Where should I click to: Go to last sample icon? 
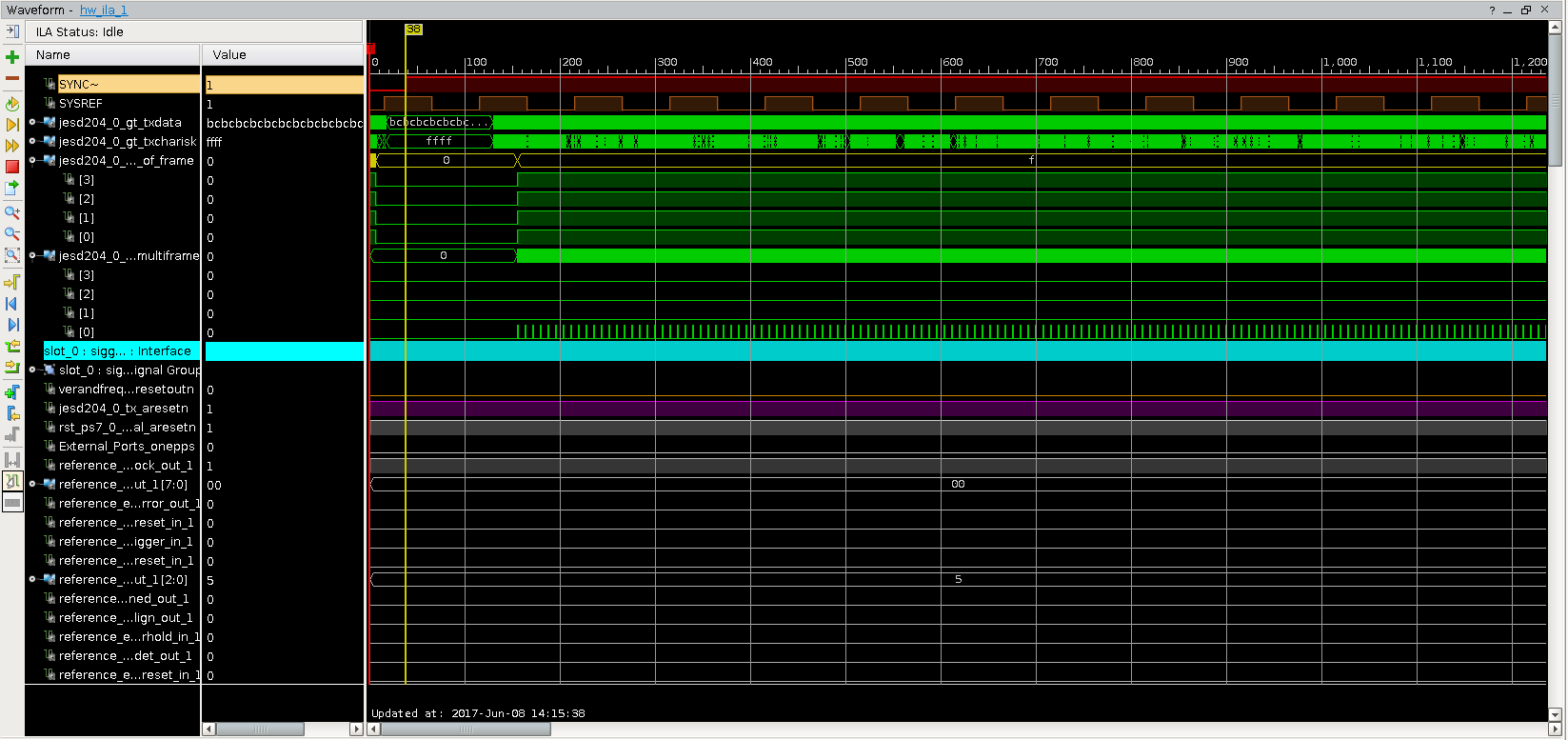point(12,325)
